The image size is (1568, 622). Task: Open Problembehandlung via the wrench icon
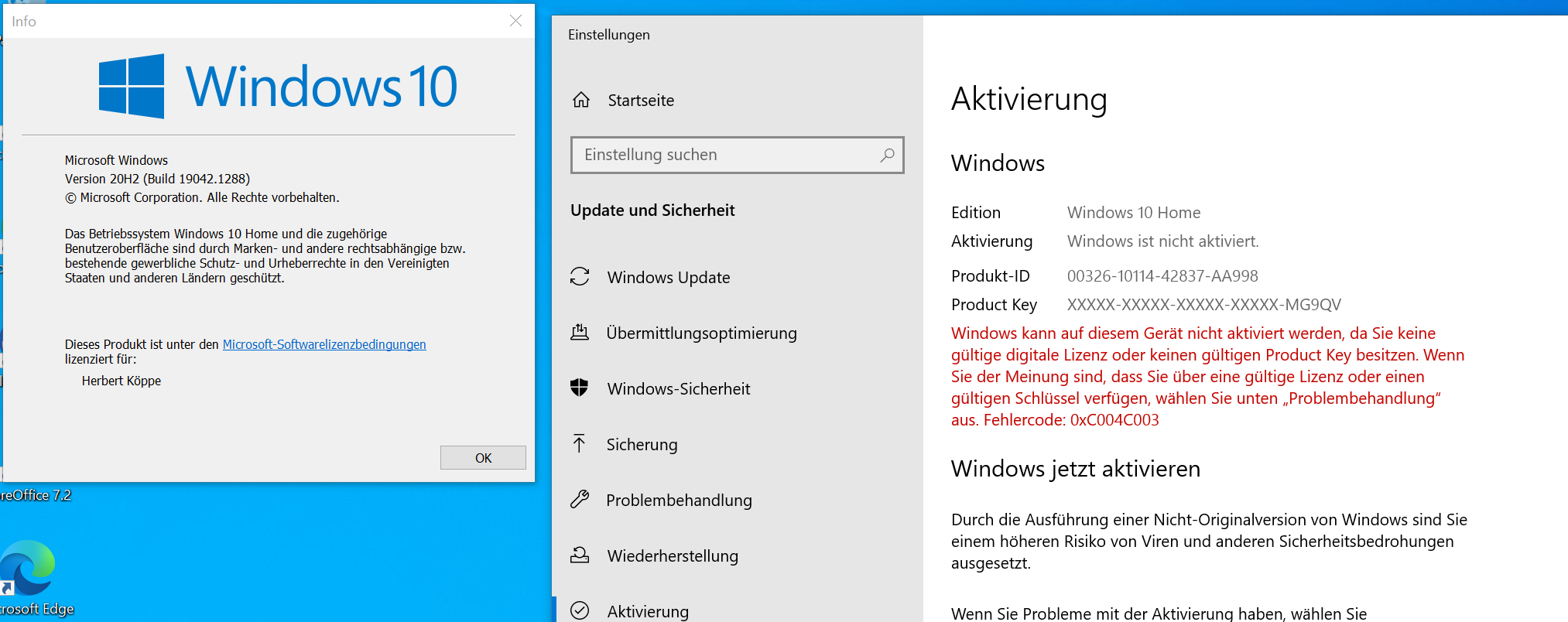tap(580, 500)
